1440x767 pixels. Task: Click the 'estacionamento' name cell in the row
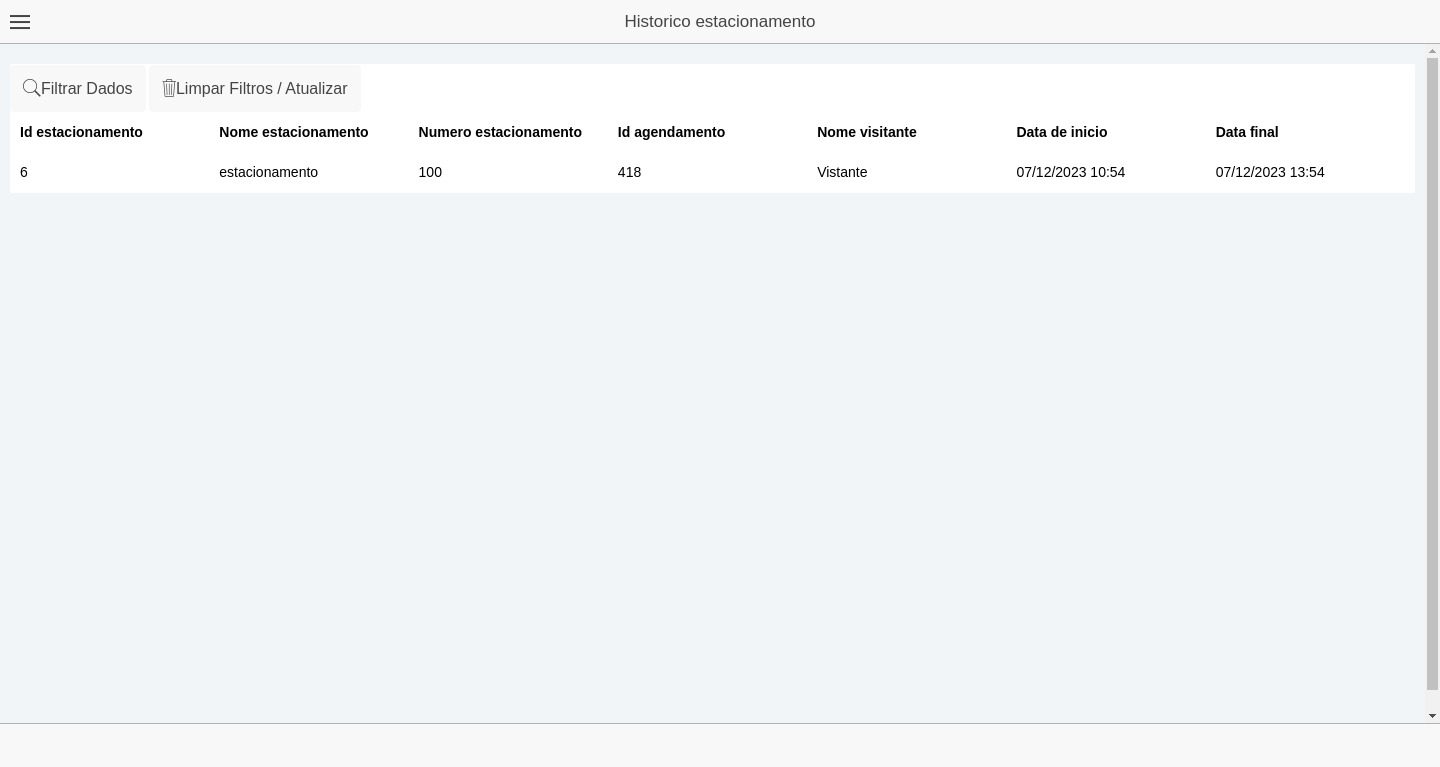268,172
